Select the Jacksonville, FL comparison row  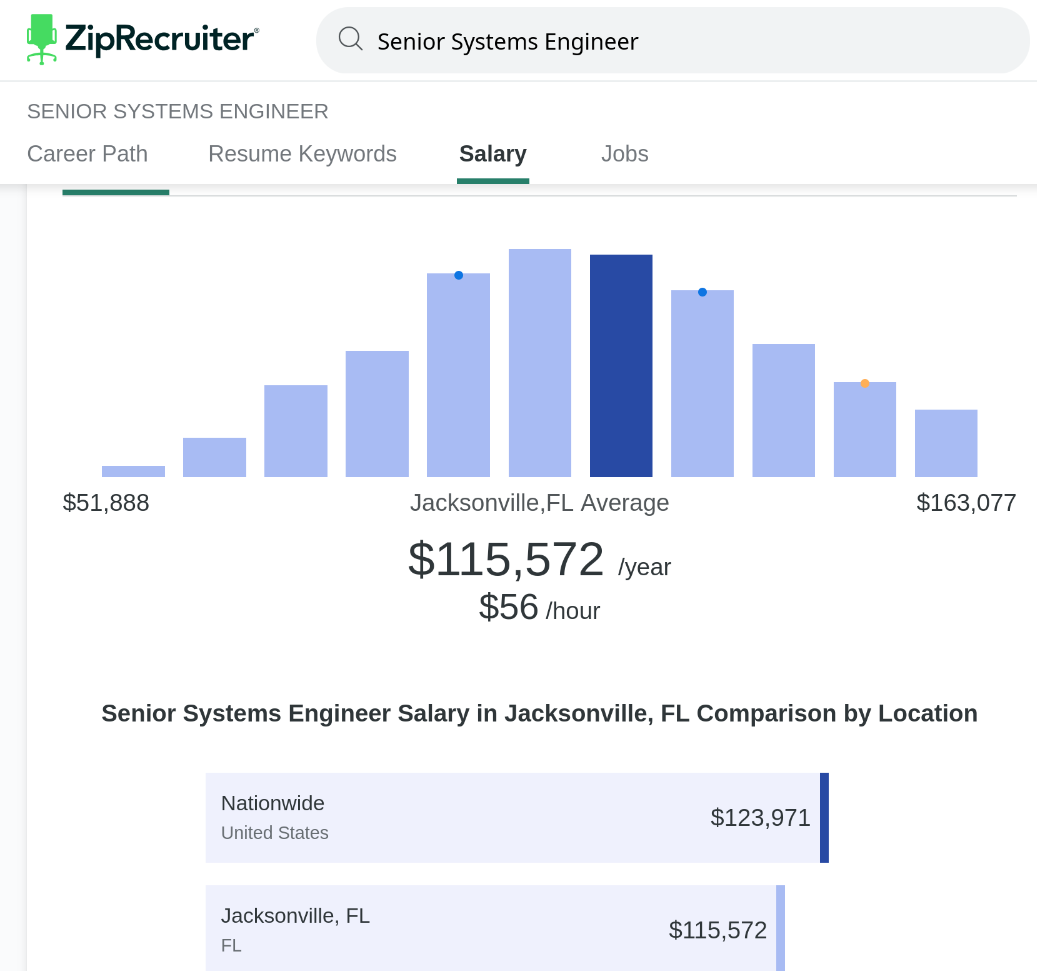click(495, 928)
